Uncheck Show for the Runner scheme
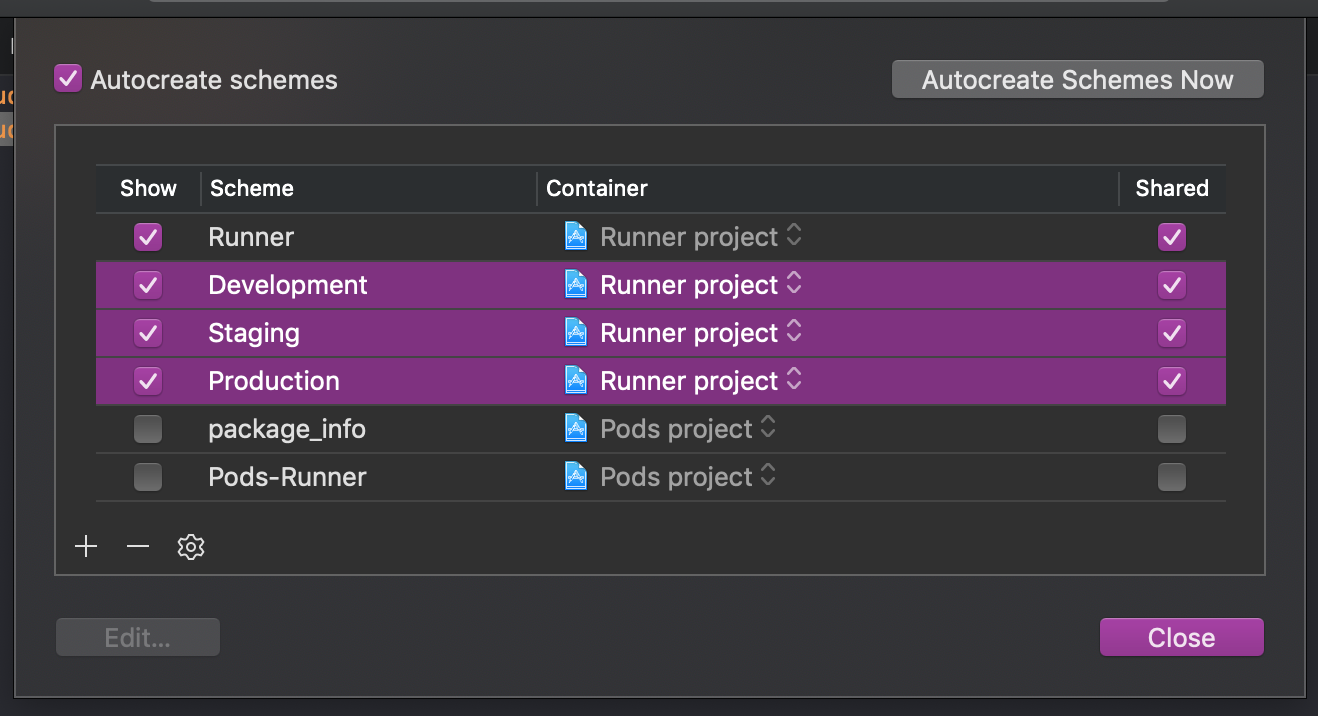Screen dimensions: 1318x716 pos(148,237)
